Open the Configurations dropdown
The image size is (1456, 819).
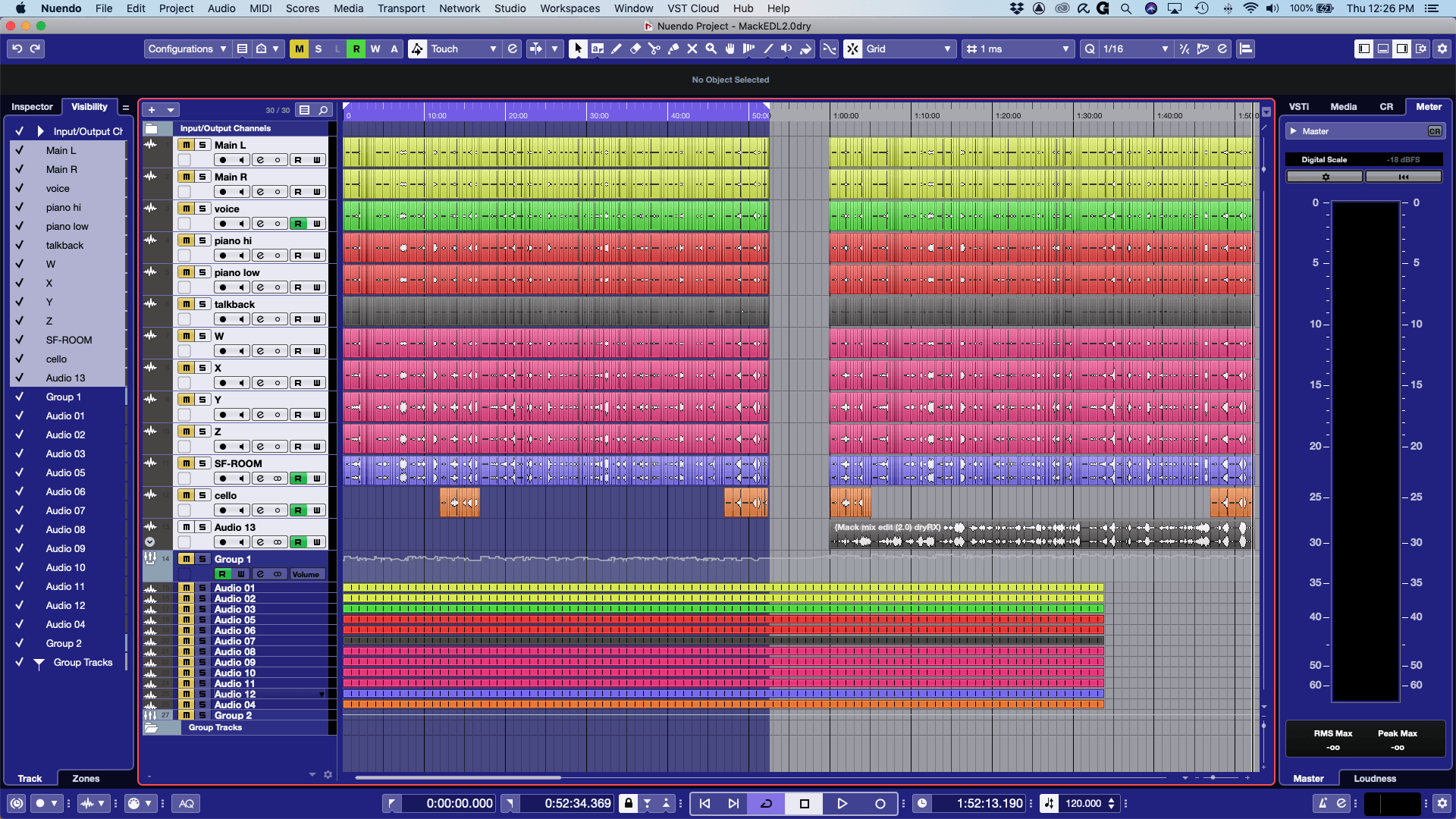click(187, 49)
